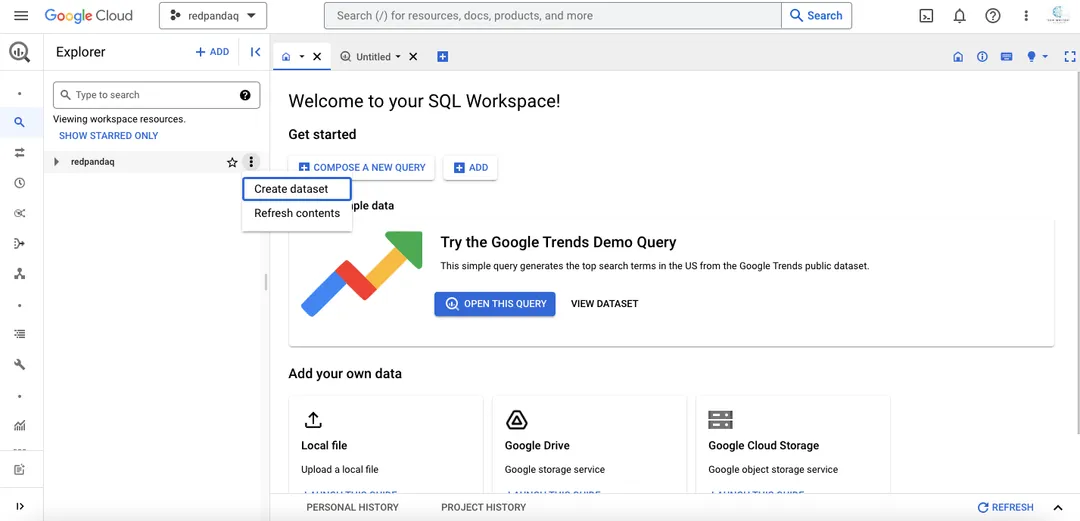Click REFRESH in the history bar

tap(1006, 507)
